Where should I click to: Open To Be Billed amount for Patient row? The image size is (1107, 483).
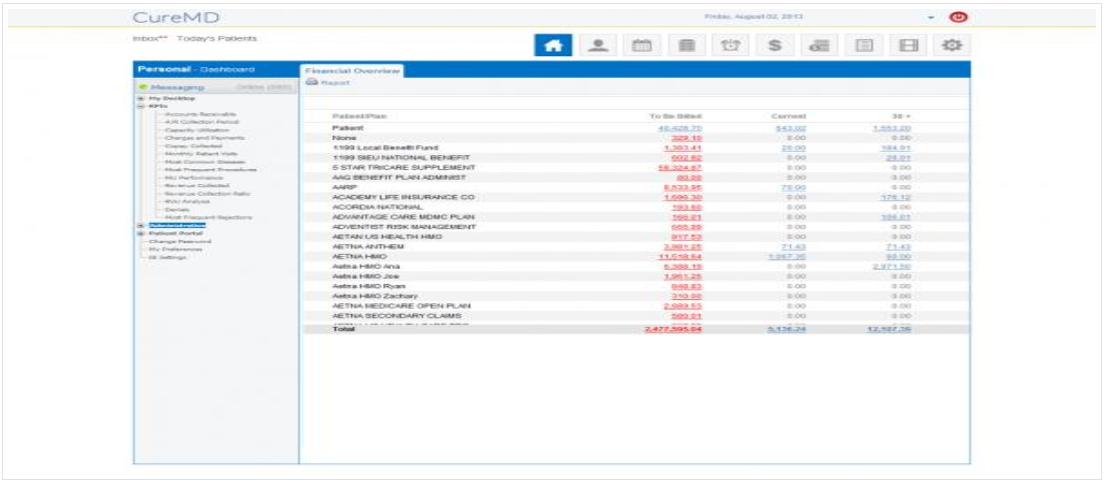(x=680, y=128)
